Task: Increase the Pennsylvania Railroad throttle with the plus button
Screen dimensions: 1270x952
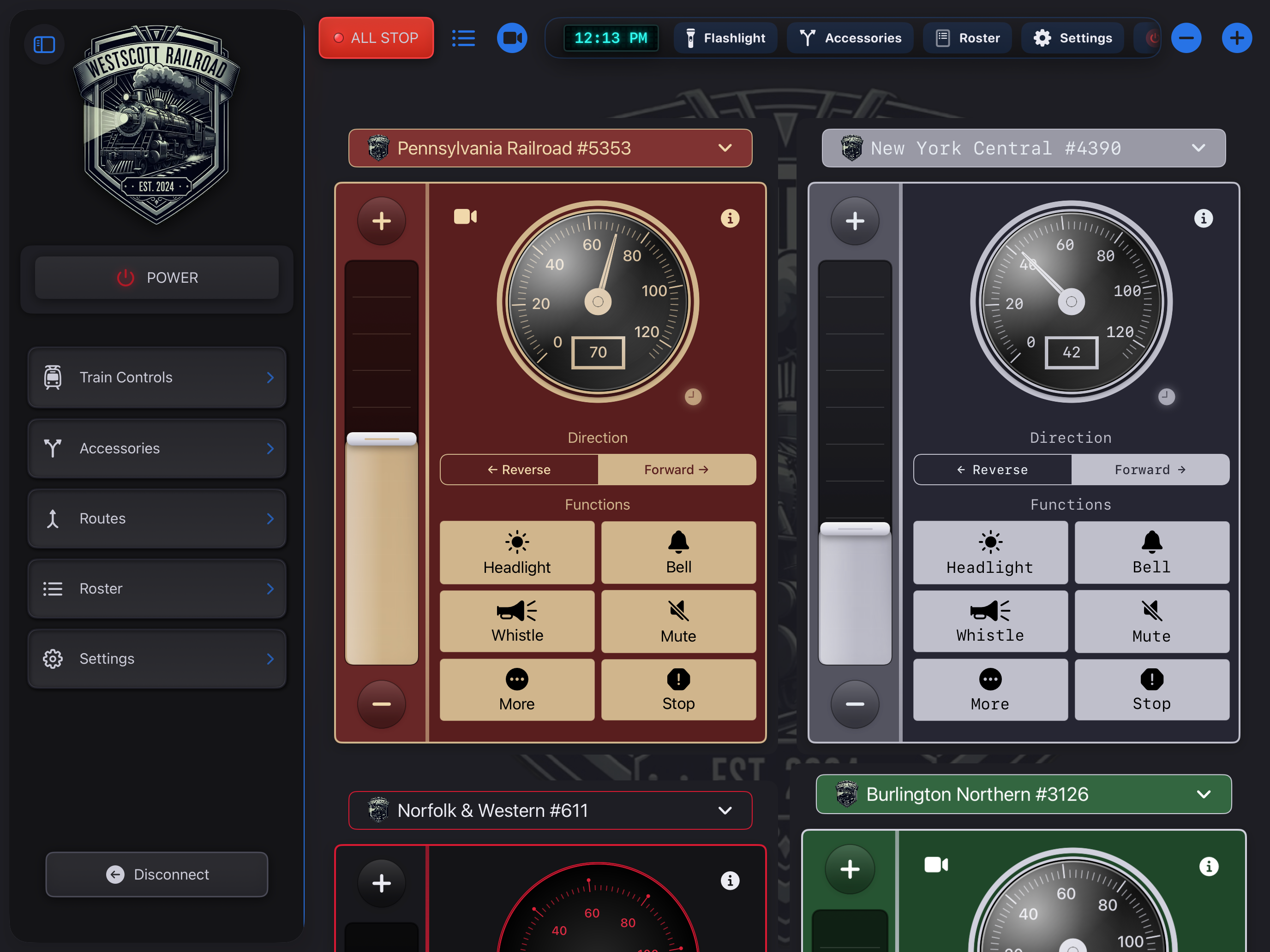Action: tap(381, 221)
